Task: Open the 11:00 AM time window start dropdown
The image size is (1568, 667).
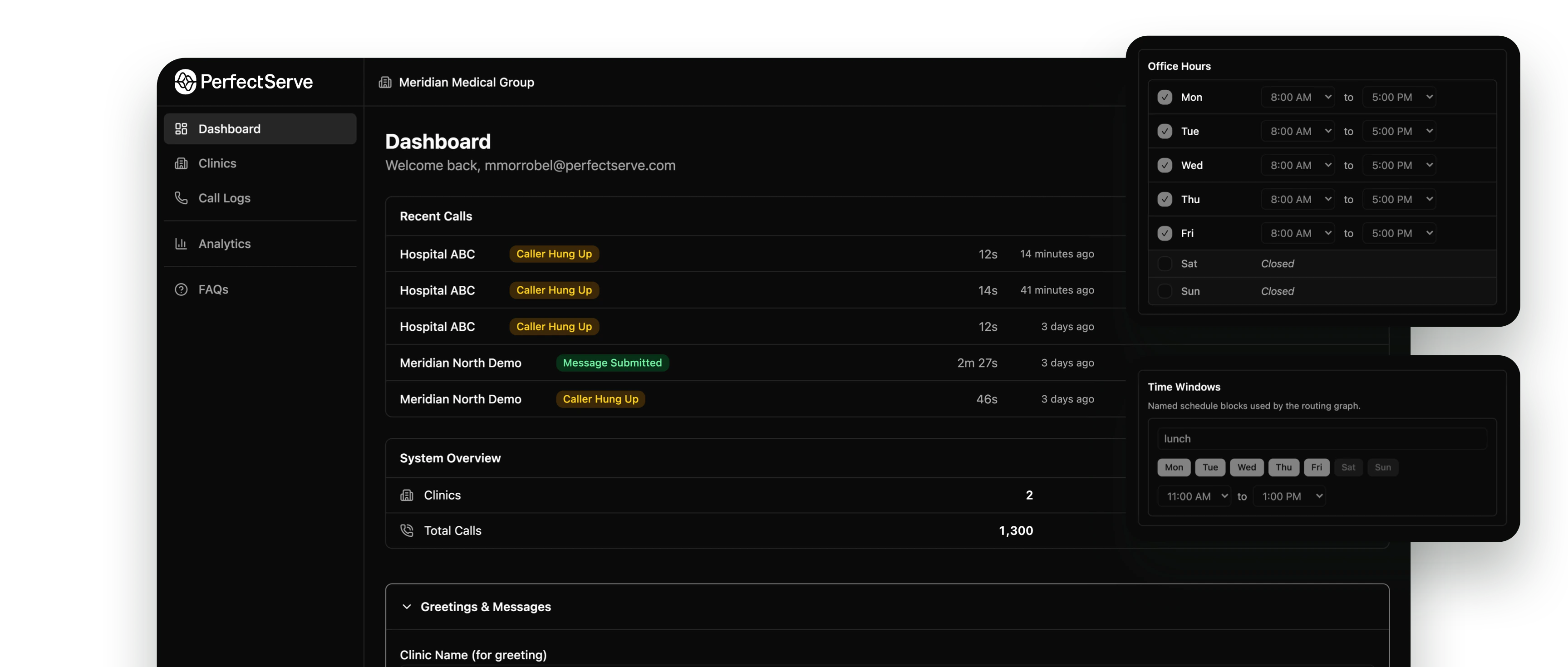Action: coord(1194,496)
